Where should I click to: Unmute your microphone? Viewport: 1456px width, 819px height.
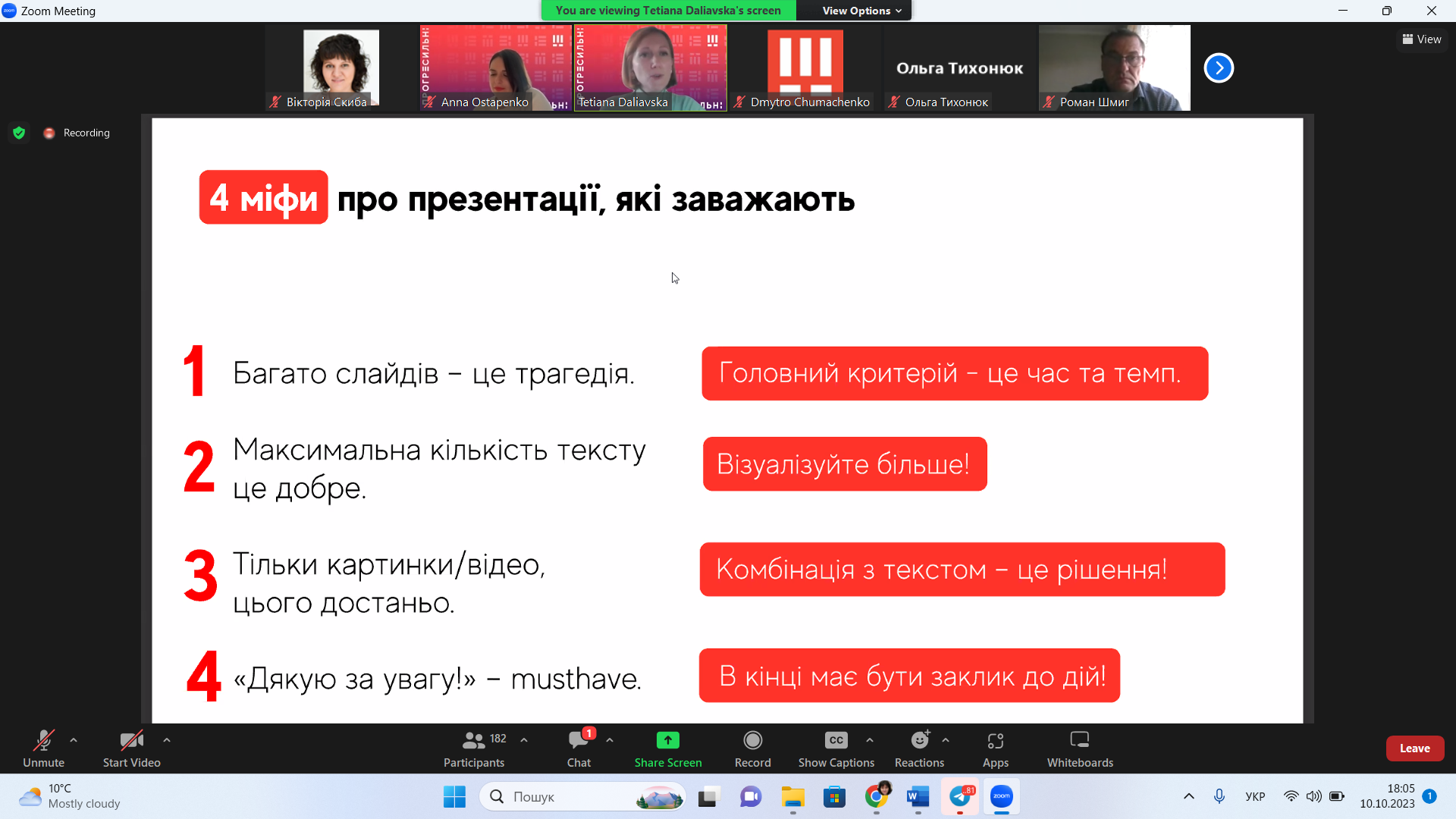pos(43,747)
